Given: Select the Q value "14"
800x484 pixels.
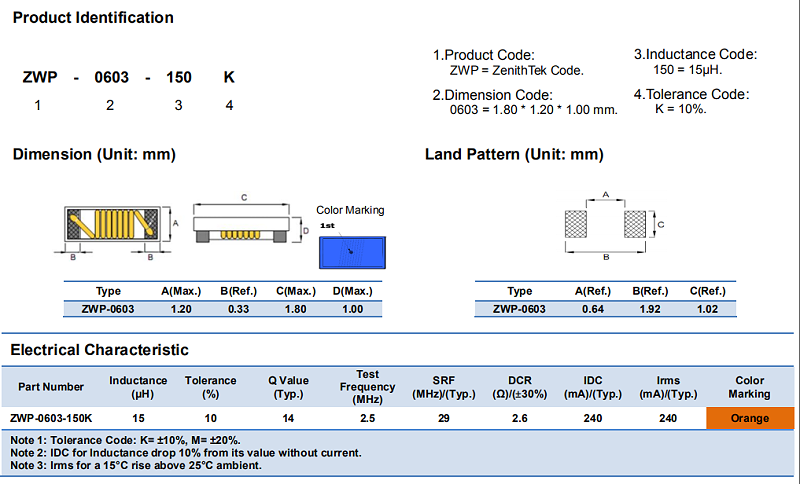Looking at the screenshot, I should pyautogui.click(x=288, y=419).
